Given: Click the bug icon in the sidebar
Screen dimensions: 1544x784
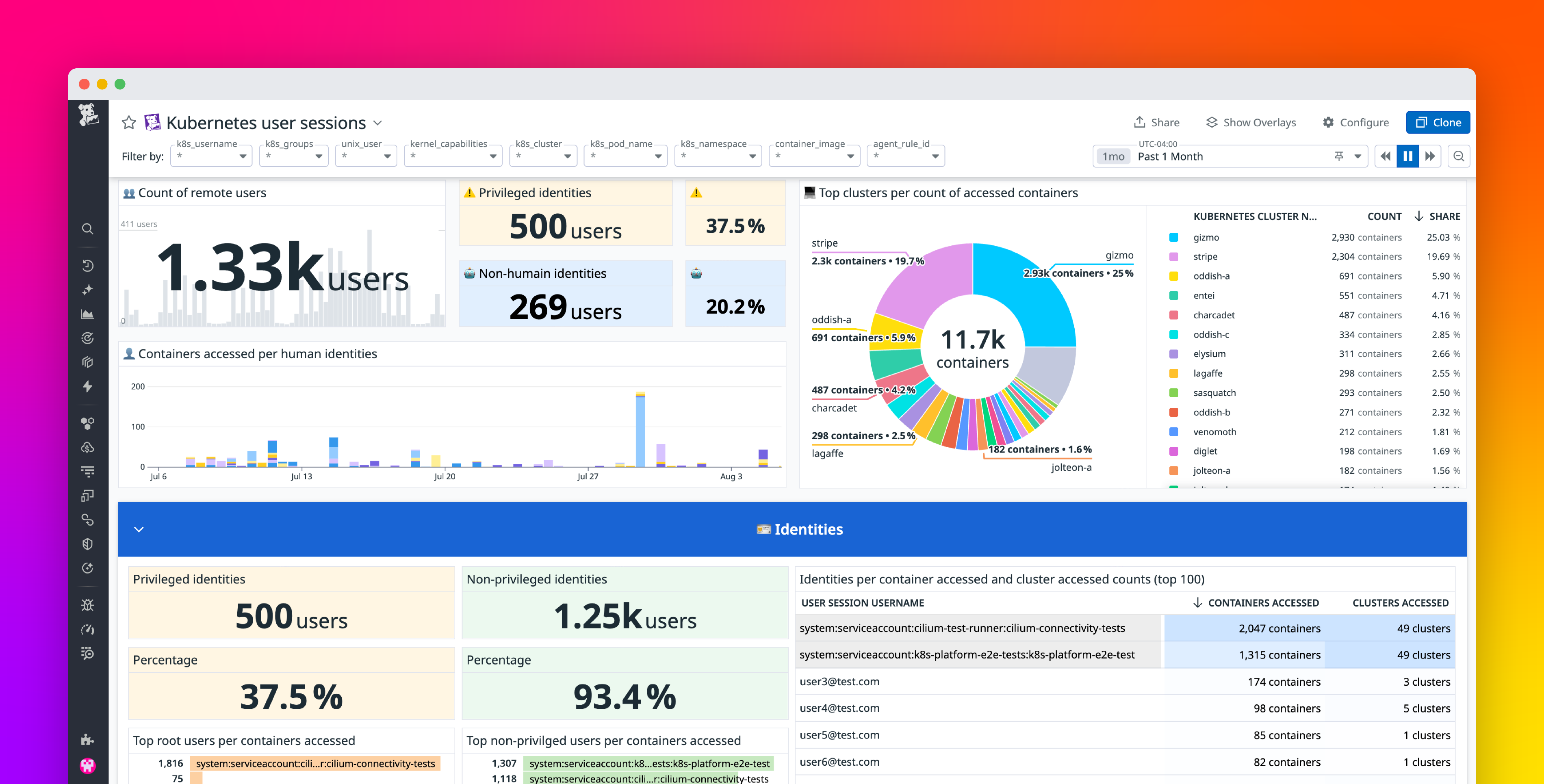Looking at the screenshot, I should (87, 605).
